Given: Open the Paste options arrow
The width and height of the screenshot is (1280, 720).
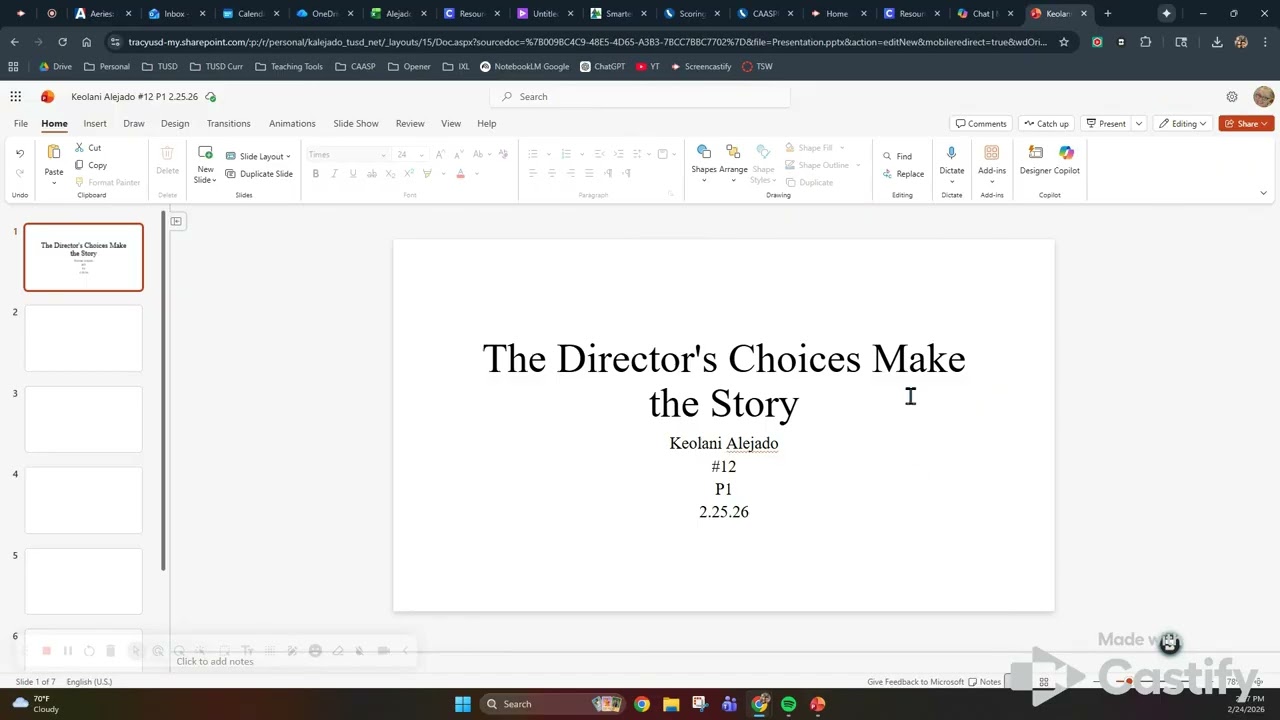Looking at the screenshot, I should 54,183.
